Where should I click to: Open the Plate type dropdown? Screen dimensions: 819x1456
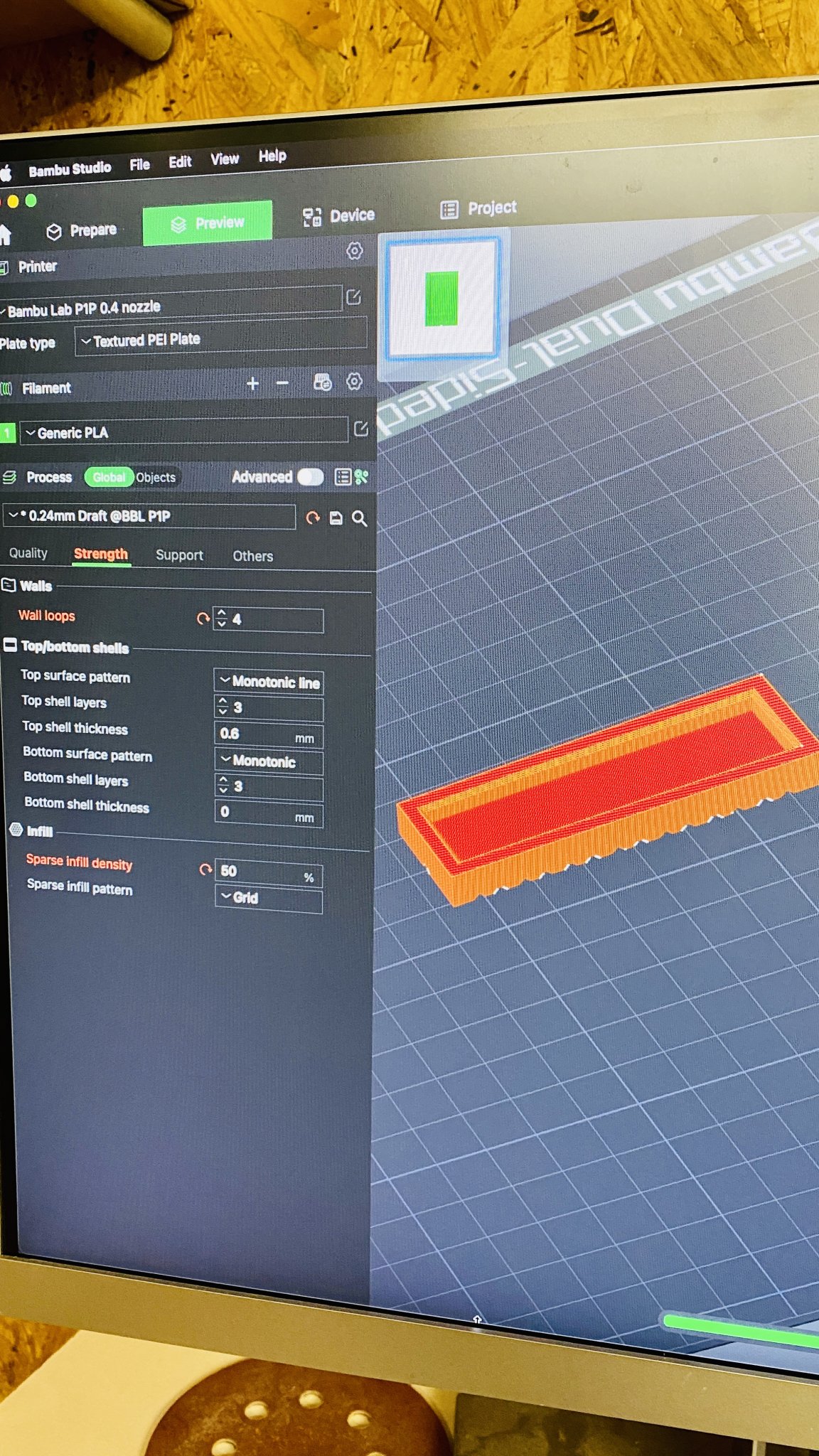(220, 338)
